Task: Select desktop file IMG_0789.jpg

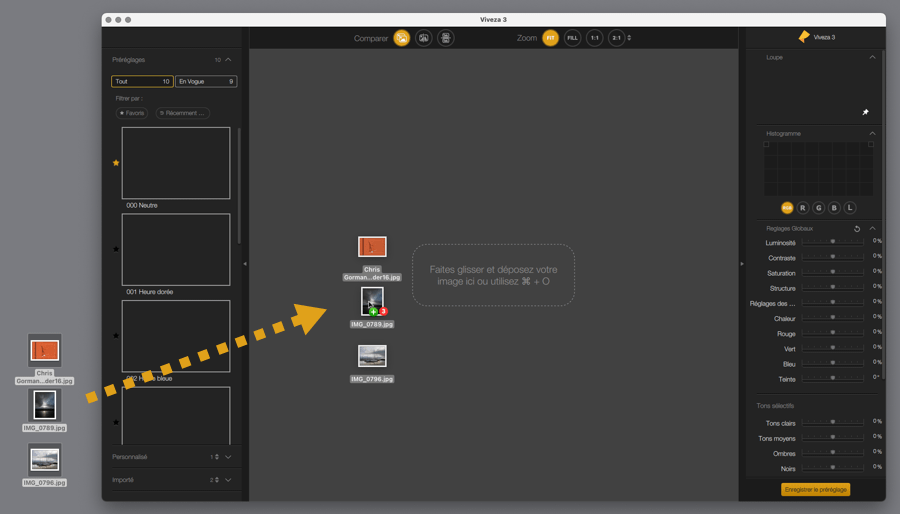Action: click(44, 410)
